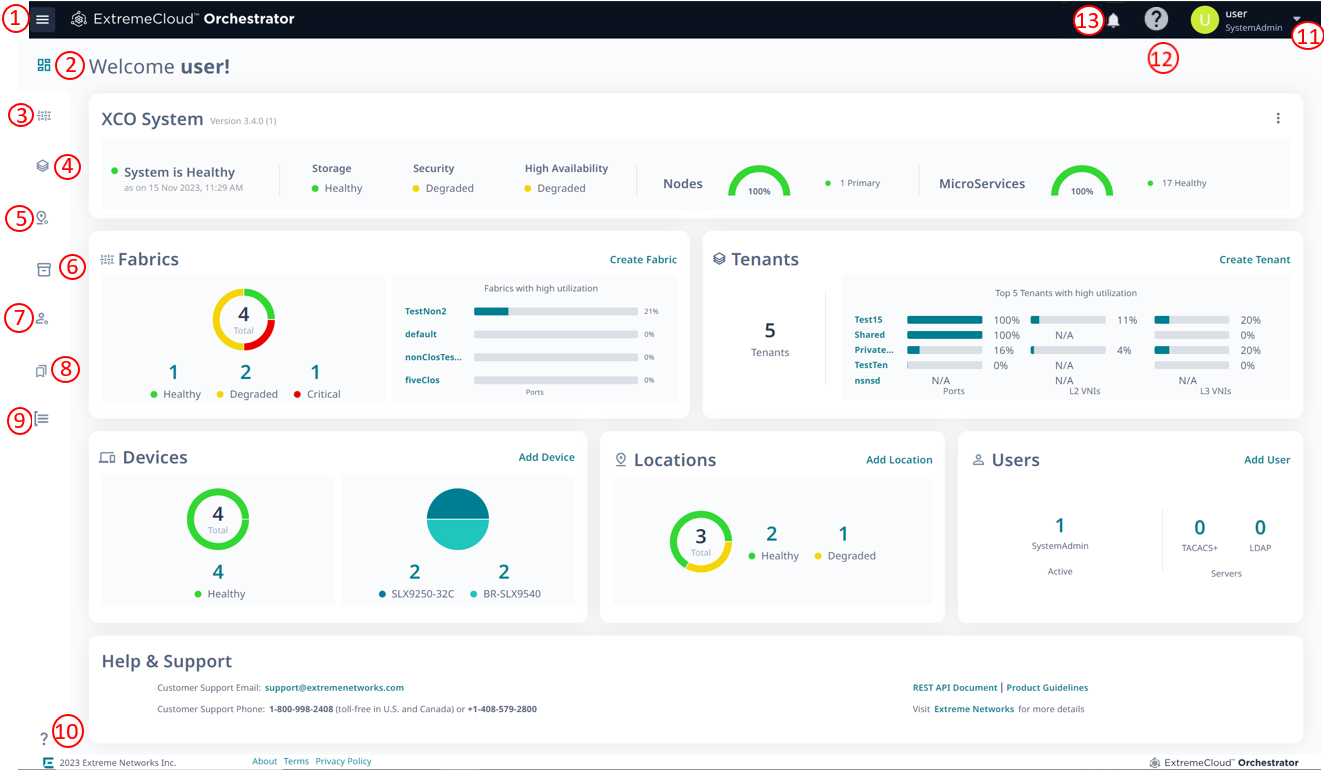Image resolution: width=1325 pixels, height=773 pixels.
Task: Click Add Device on the Devices card
Action: 546,456
